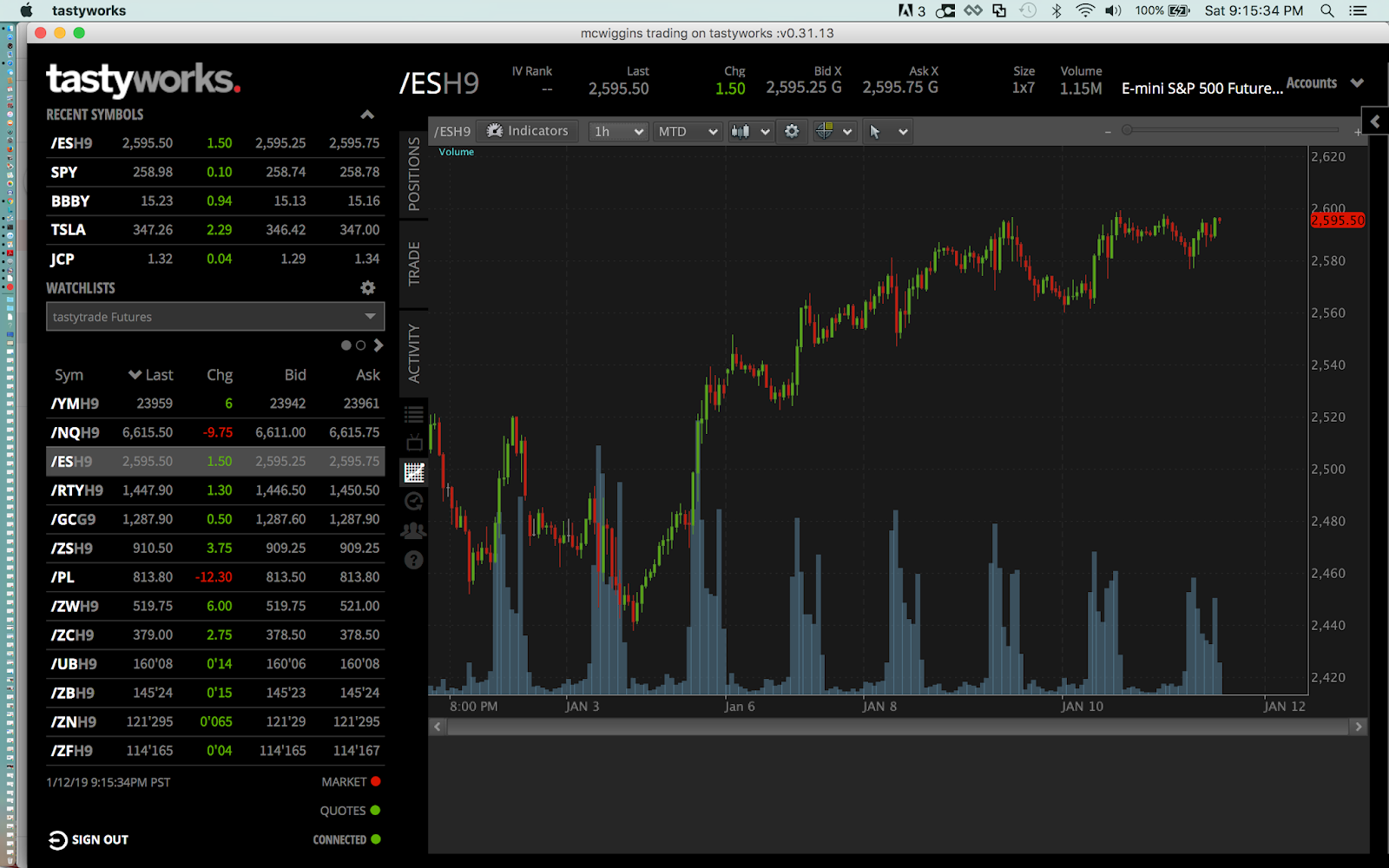Select BBBY in recent symbols
The image size is (1389, 868).
[215, 201]
